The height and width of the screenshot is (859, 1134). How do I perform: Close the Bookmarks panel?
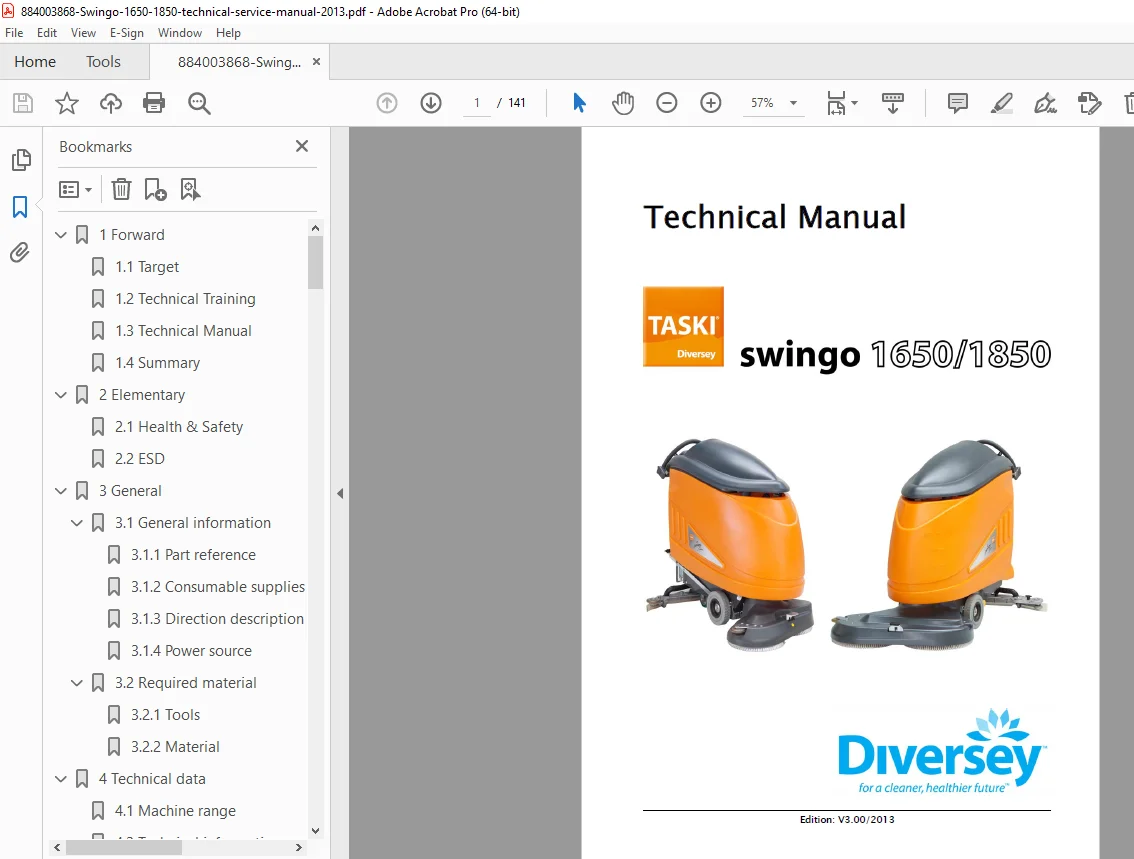point(302,146)
